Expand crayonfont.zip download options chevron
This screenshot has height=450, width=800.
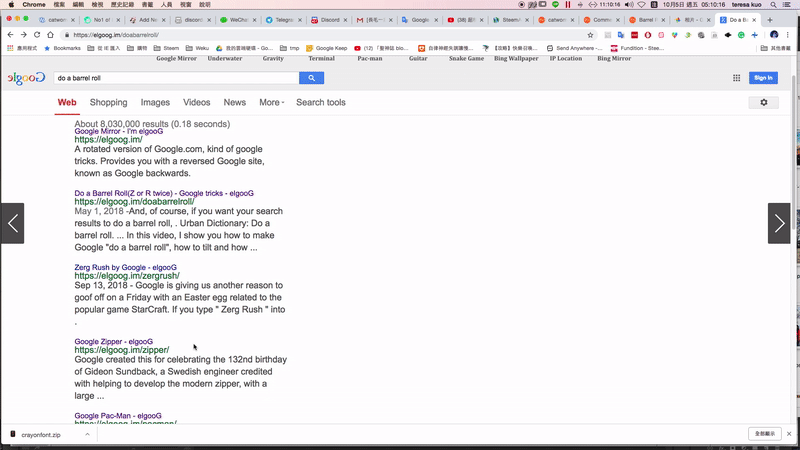point(87,434)
